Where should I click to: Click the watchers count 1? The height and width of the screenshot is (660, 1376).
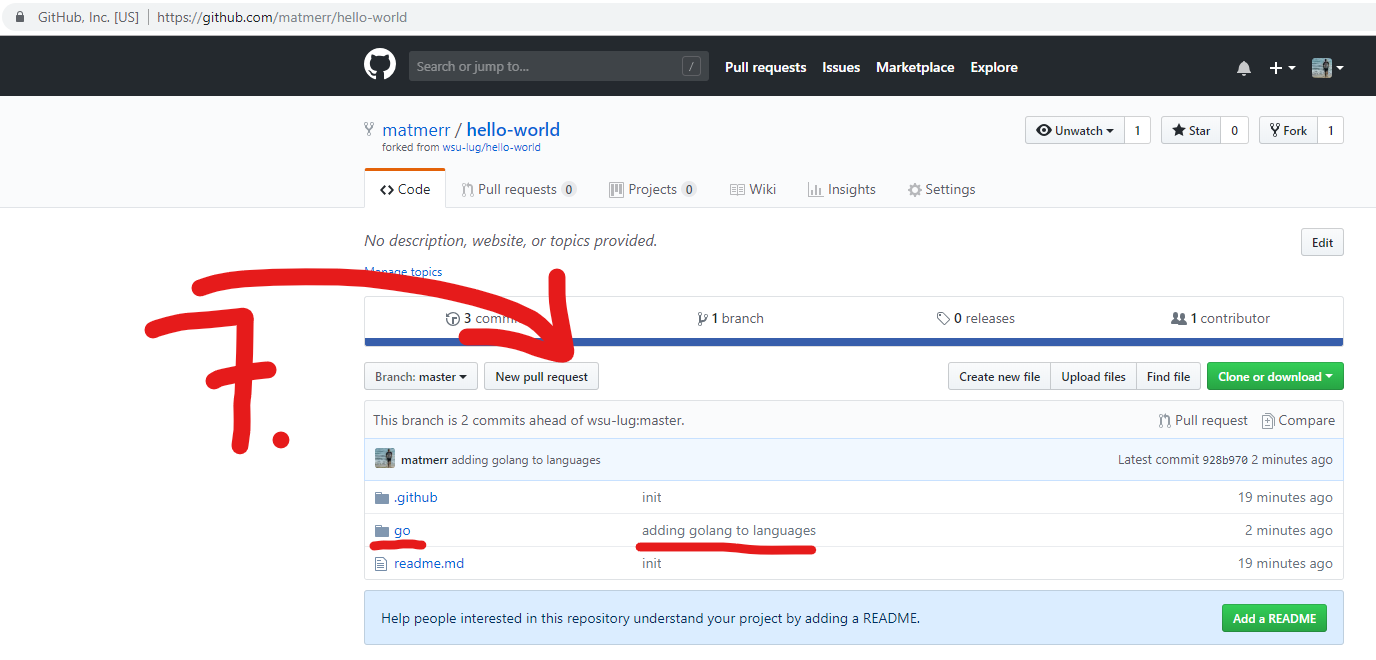(x=1137, y=130)
